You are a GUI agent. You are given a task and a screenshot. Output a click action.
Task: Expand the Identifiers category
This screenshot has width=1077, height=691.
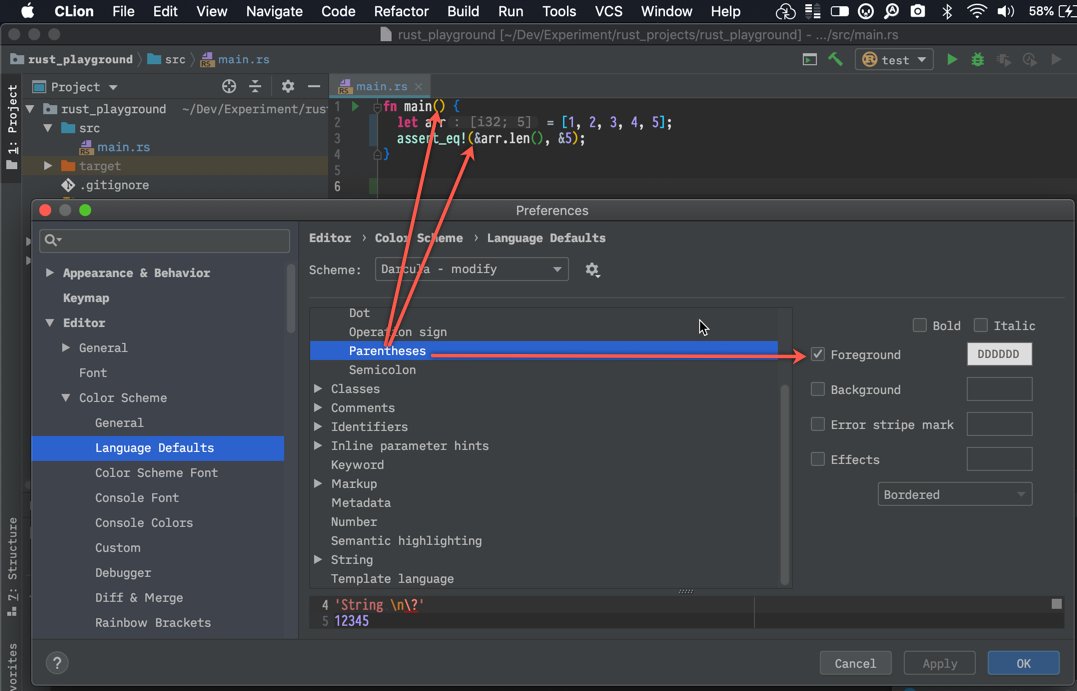click(318, 427)
